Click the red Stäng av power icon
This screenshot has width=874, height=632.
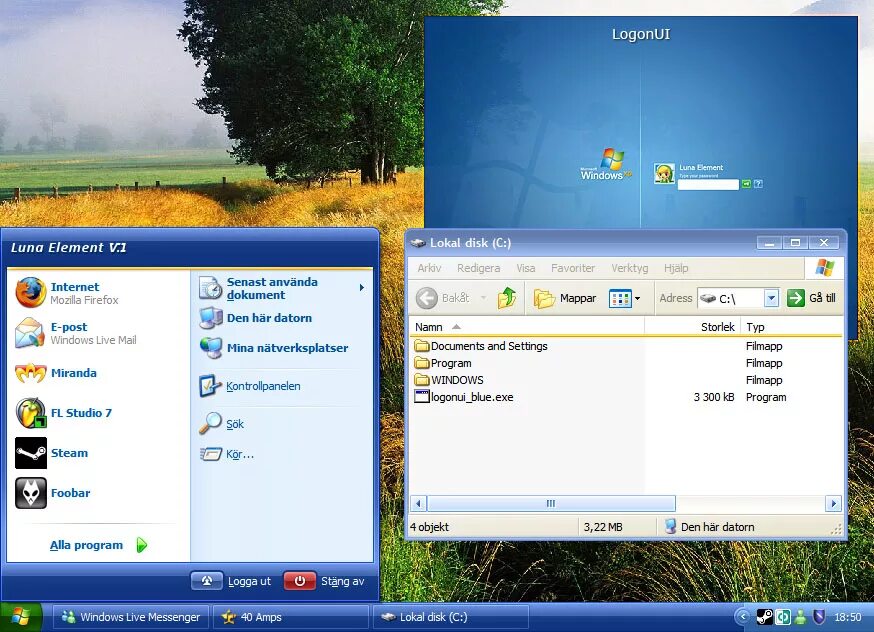(299, 581)
